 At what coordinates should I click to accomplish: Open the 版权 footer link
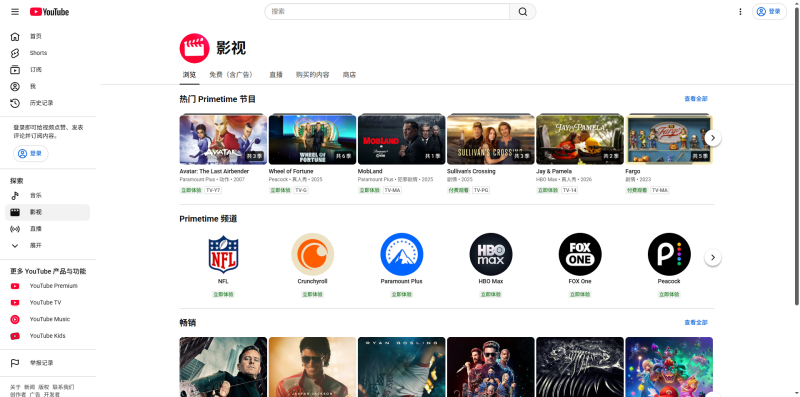click(43, 387)
